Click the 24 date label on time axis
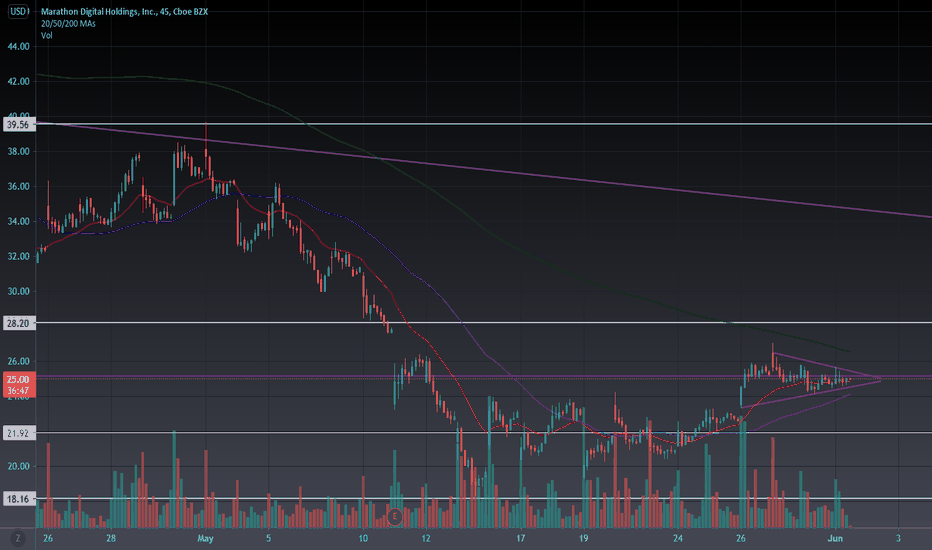The width and height of the screenshot is (932, 550). tap(678, 539)
